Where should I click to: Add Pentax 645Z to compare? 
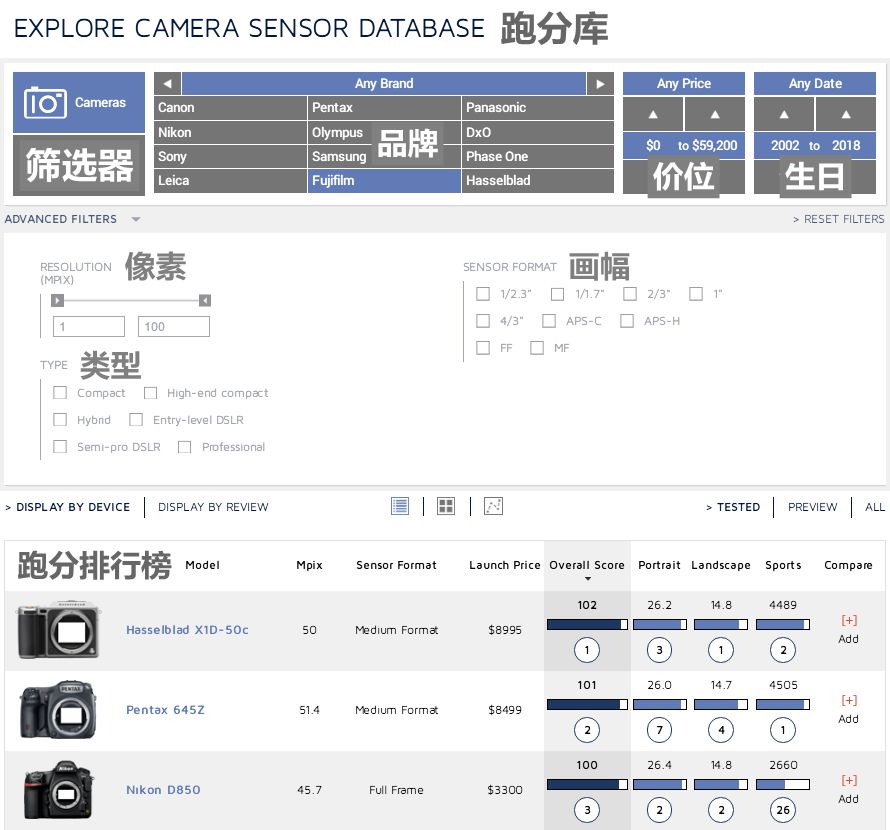[849, 709]
